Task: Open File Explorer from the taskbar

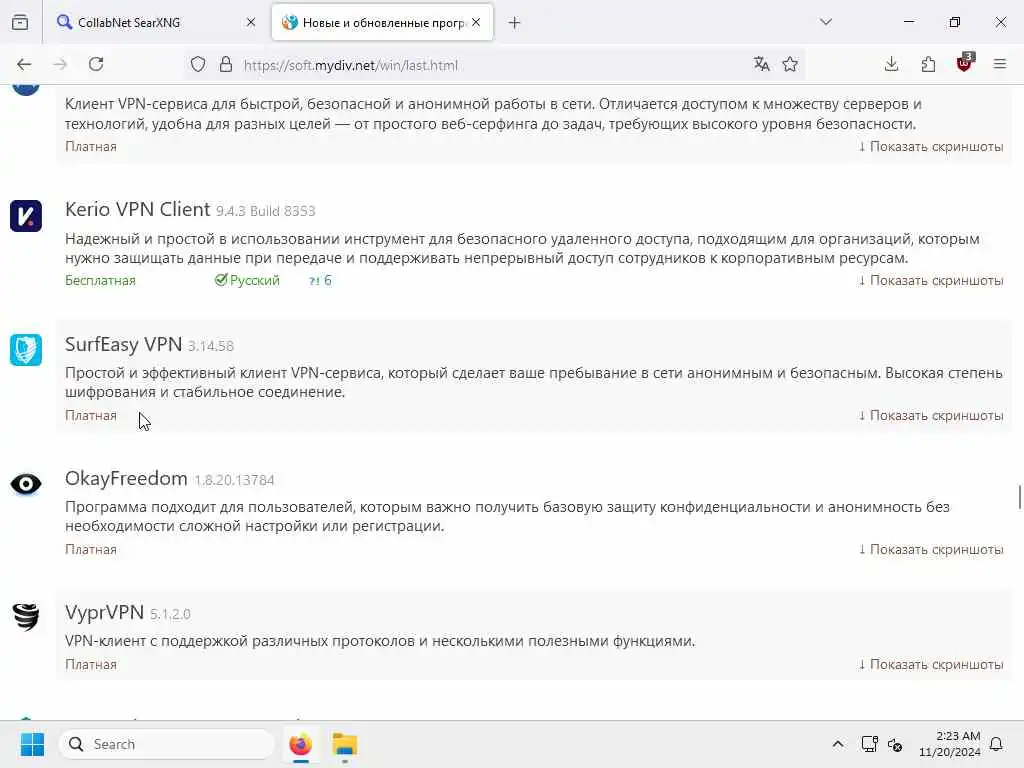Action: point(345,744)
